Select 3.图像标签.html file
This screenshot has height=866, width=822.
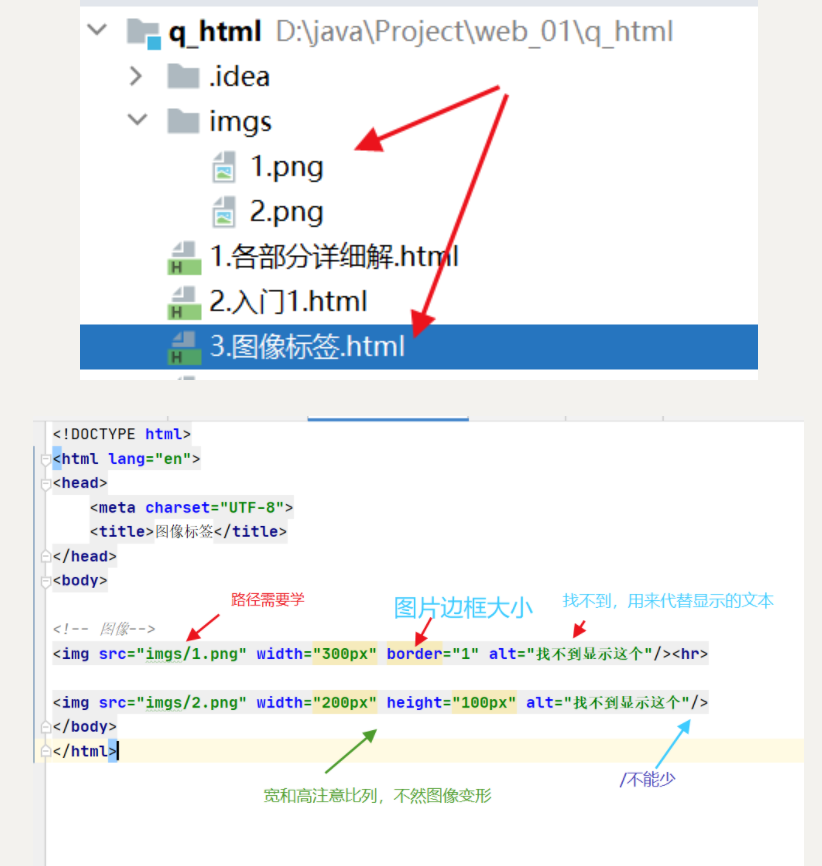[419, 347]
